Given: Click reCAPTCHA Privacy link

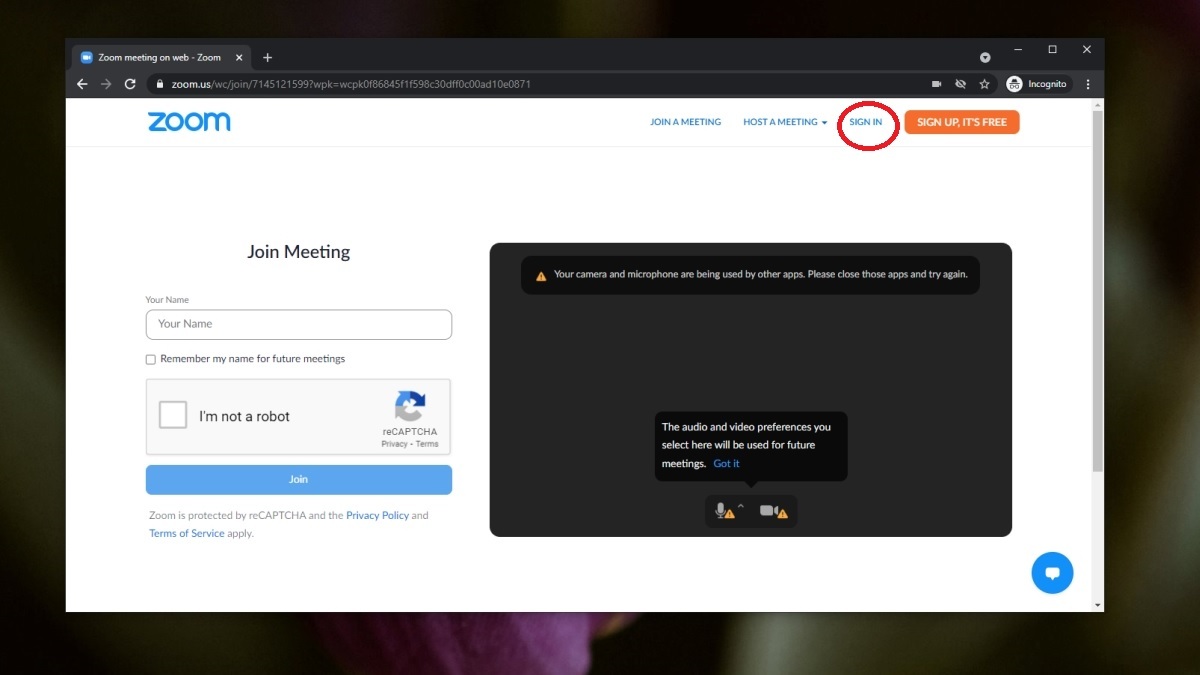Looking at the screenshot, I should pyautogui.click(x=394, y=444).
